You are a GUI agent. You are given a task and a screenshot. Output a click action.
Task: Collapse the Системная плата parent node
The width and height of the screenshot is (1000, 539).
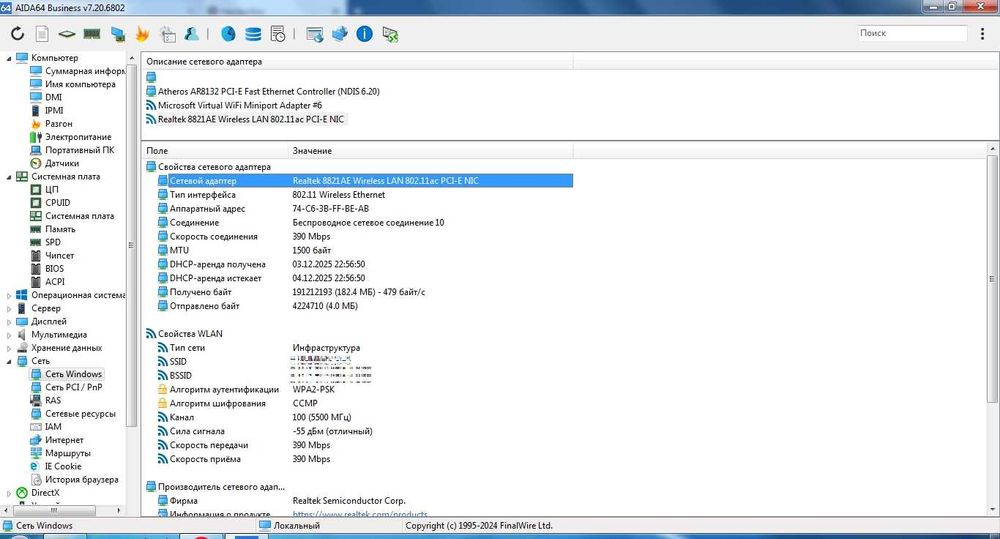pos(9,177)
